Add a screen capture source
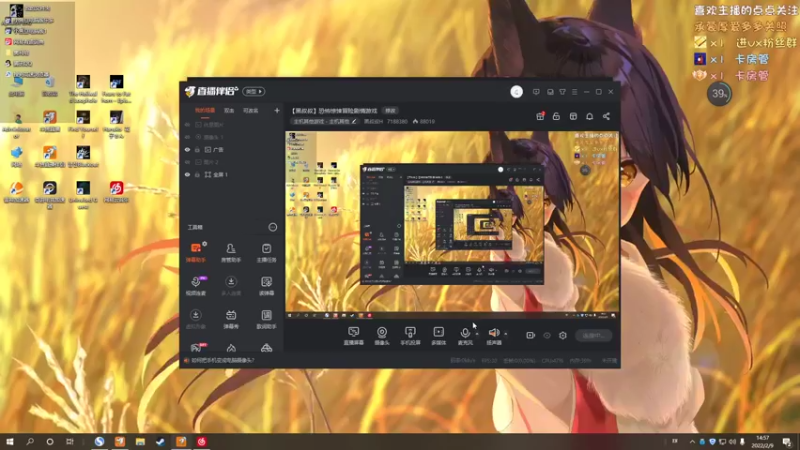This screenshot has height=450, width=800. click(354, 336)
